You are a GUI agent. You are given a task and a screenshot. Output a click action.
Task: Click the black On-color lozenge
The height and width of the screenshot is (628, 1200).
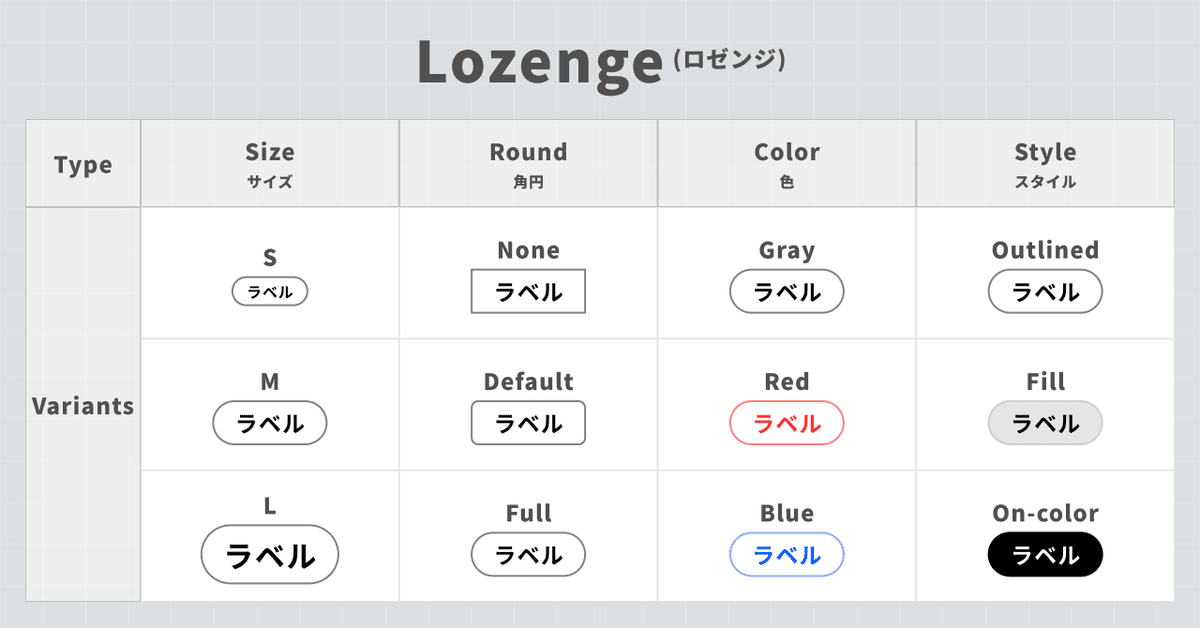[1045, 555]
